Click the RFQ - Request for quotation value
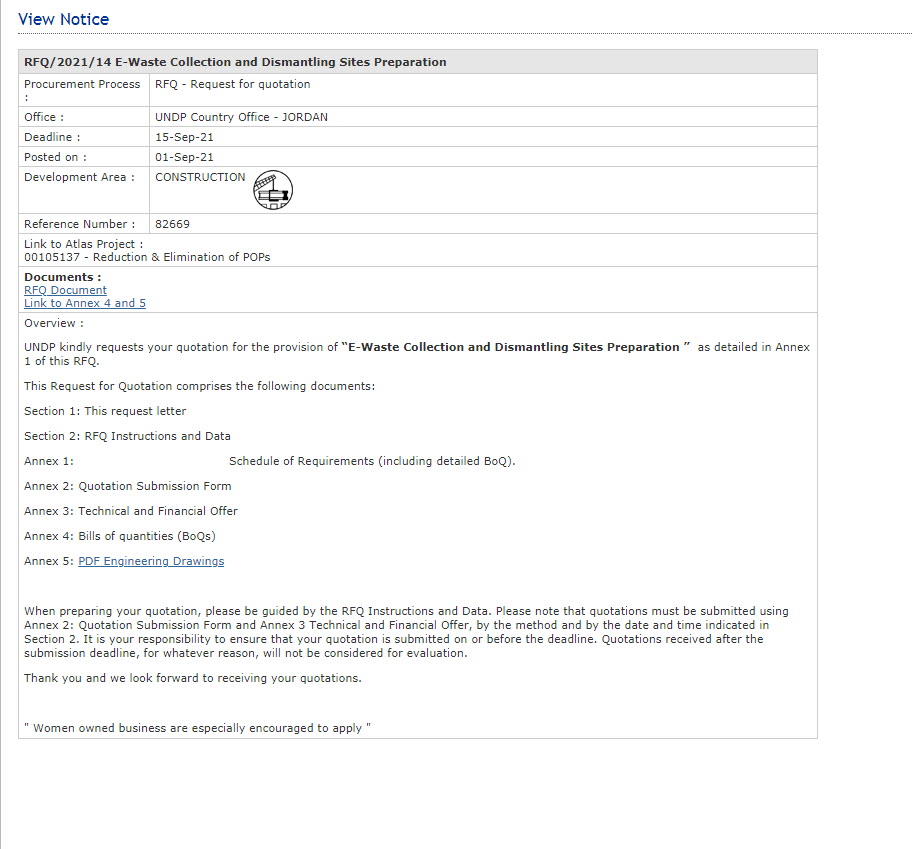This screenshot has width=913, height=849. tap(232, 84)
